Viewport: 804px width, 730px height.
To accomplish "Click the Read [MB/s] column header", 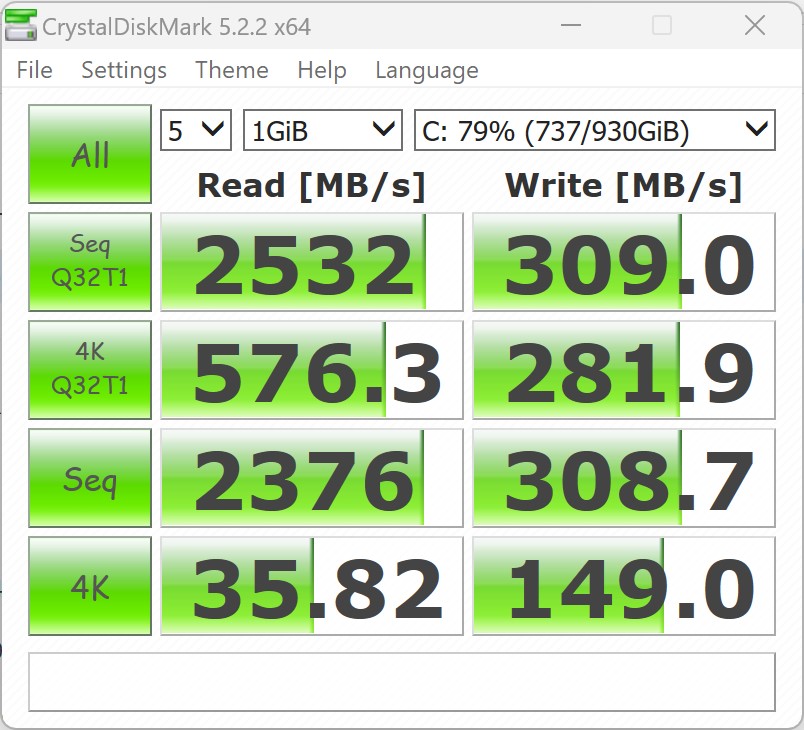I will [x=311, y=186].
